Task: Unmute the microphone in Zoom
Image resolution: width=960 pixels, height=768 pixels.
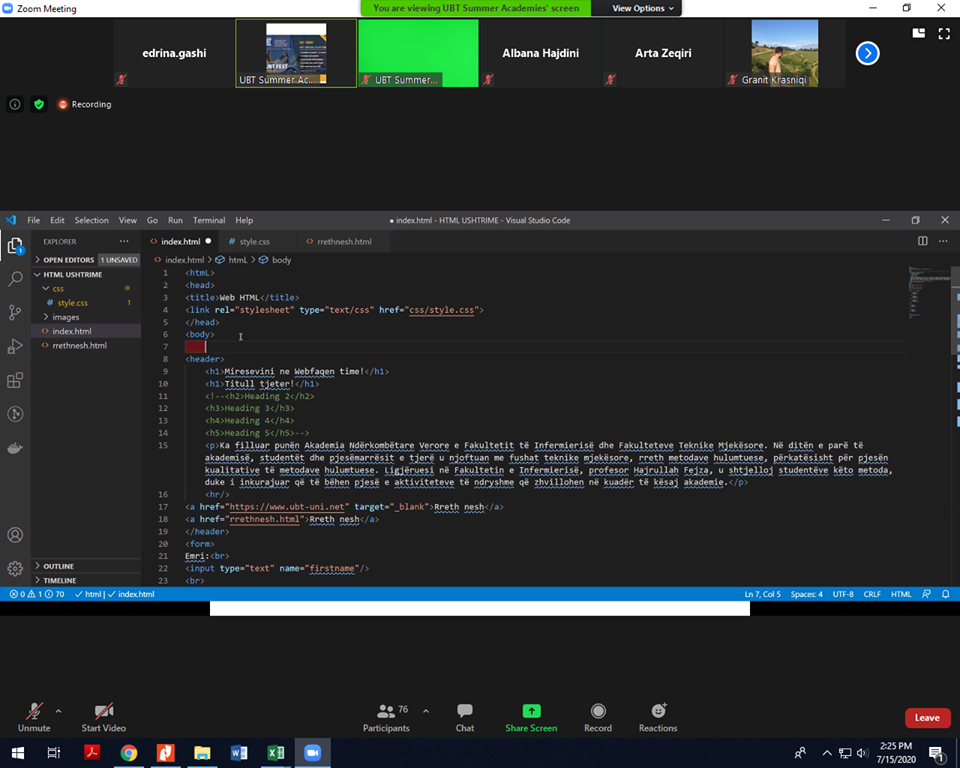Action: tap(33, 717)
